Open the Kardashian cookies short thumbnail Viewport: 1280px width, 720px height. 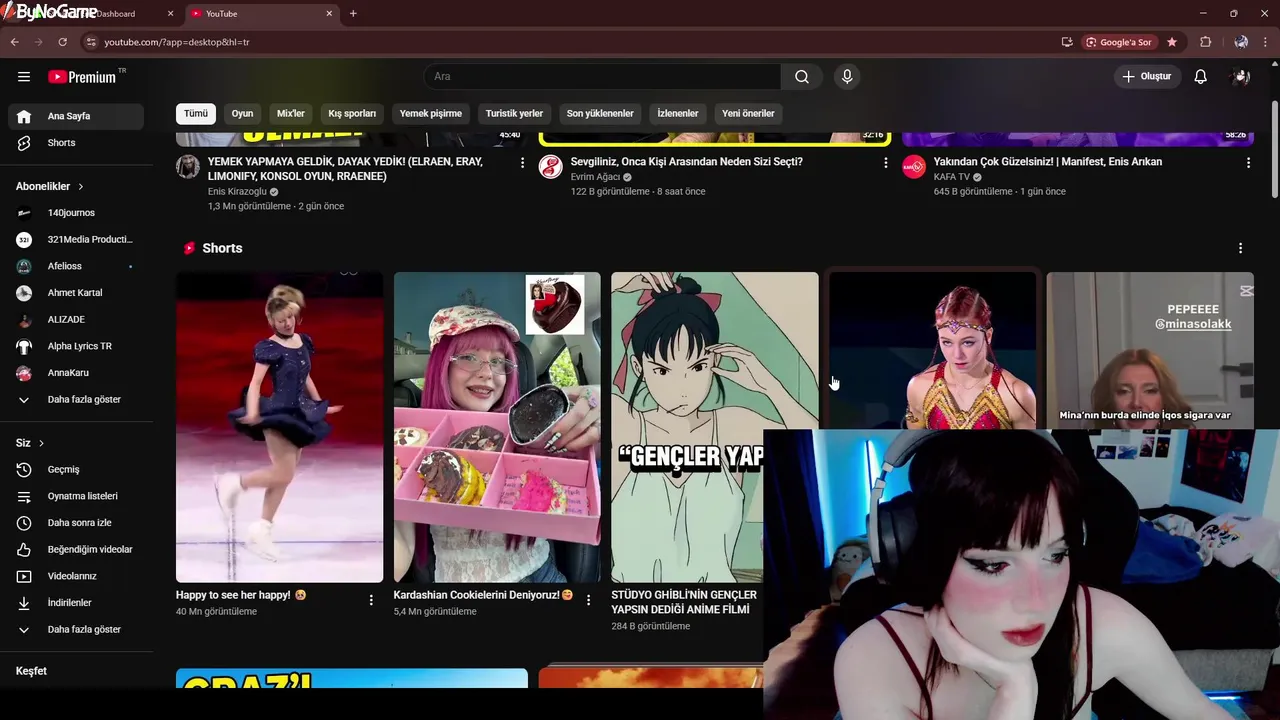pyautogui.click(x=497, y=427)
